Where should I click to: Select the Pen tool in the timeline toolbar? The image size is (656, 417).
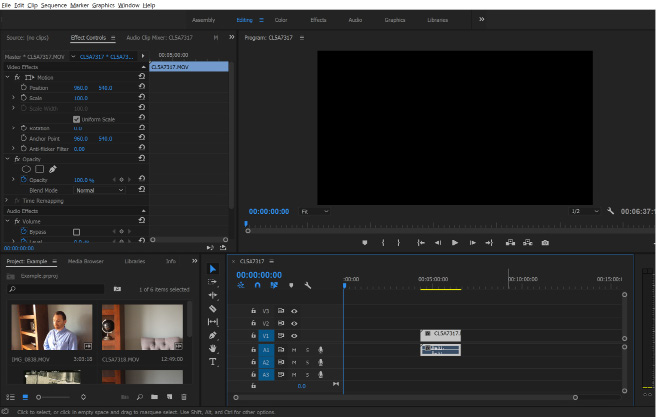(213, 335)
